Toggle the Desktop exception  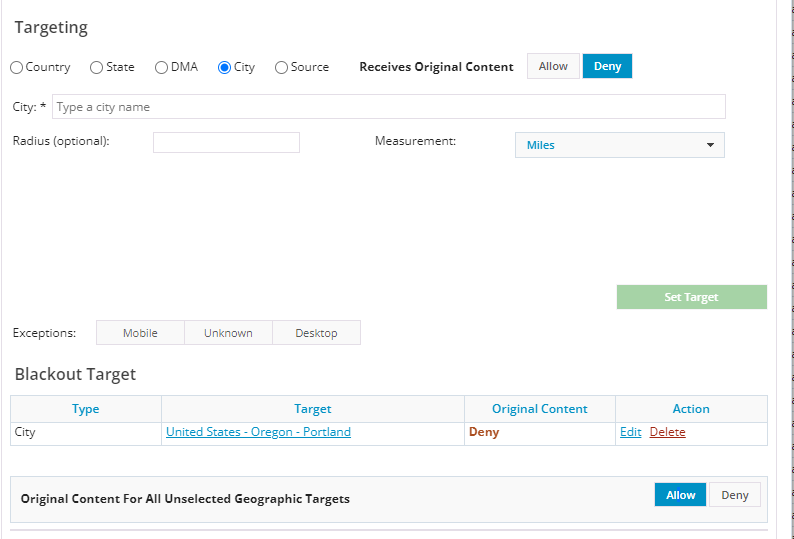pos(316,333)
